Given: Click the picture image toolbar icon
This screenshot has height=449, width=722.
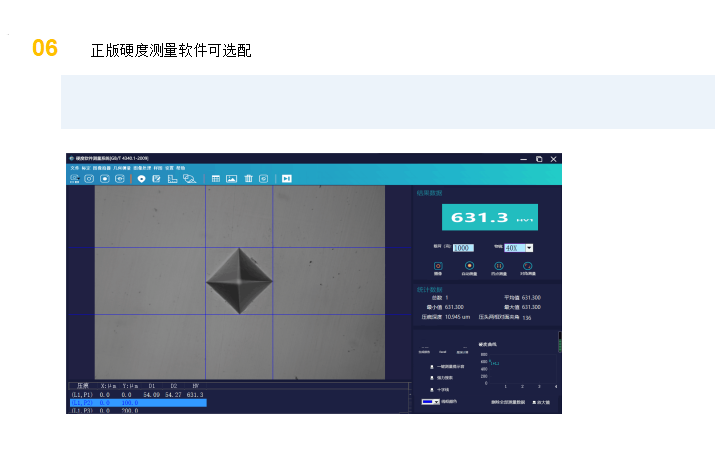Looking at the screenshot, I should [232, 179].
